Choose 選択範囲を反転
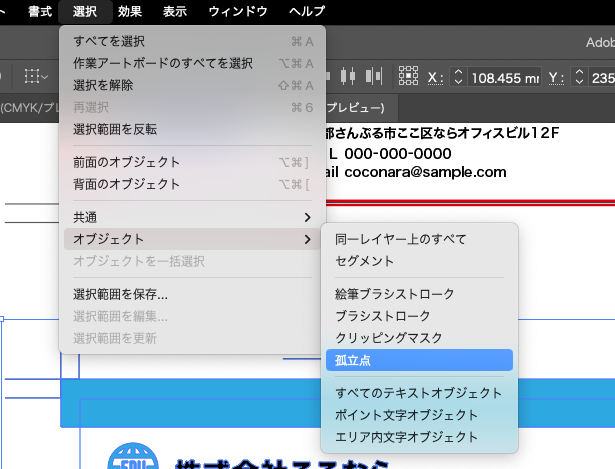Image resolution: width=615 pixels, height=469 pixels. 192,129
